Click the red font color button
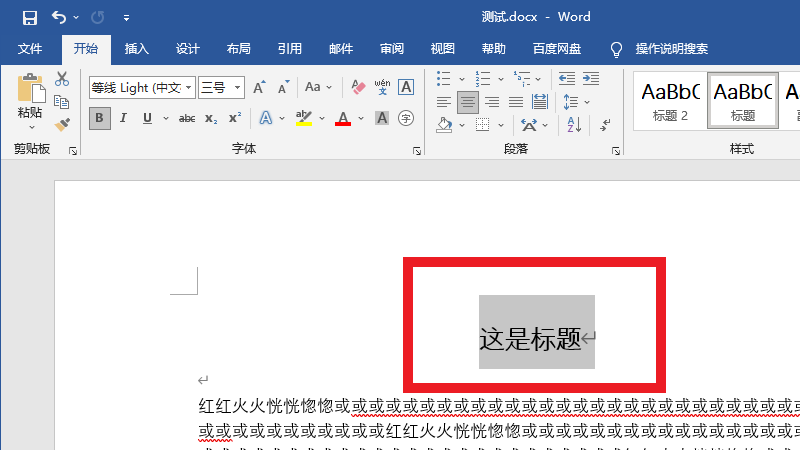 pyautogui.click(x=343, y=119)
